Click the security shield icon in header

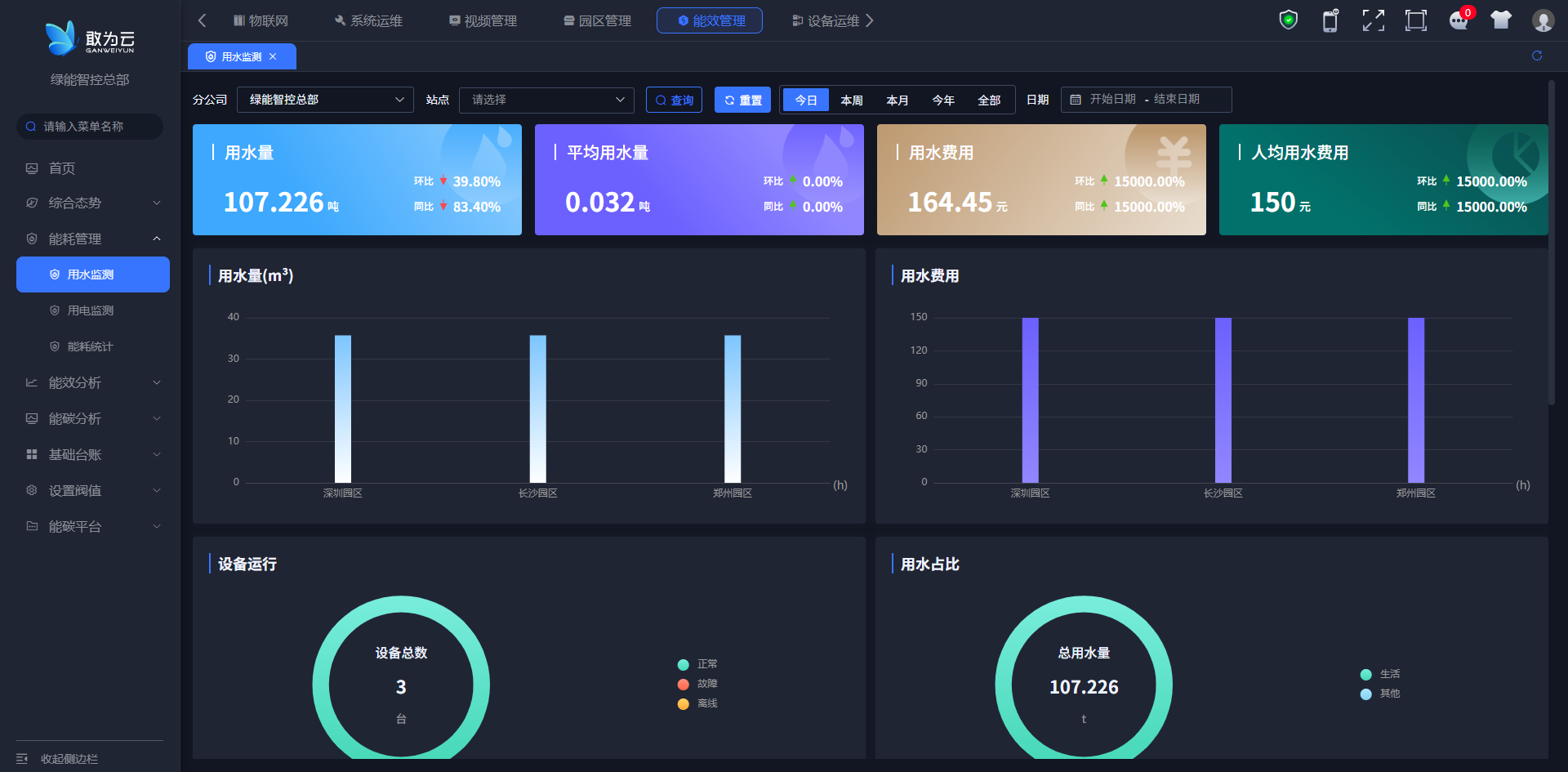(1288, 20)
